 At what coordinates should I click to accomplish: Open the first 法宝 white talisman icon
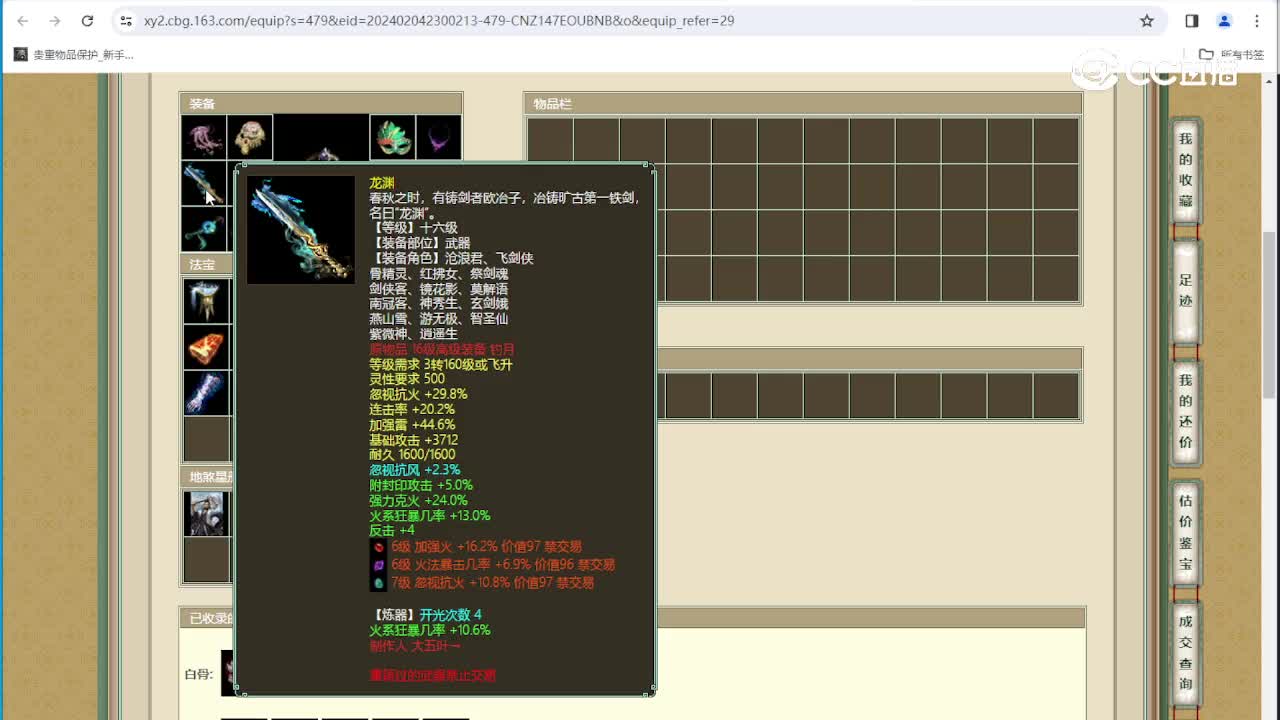(x=207, y=301)
